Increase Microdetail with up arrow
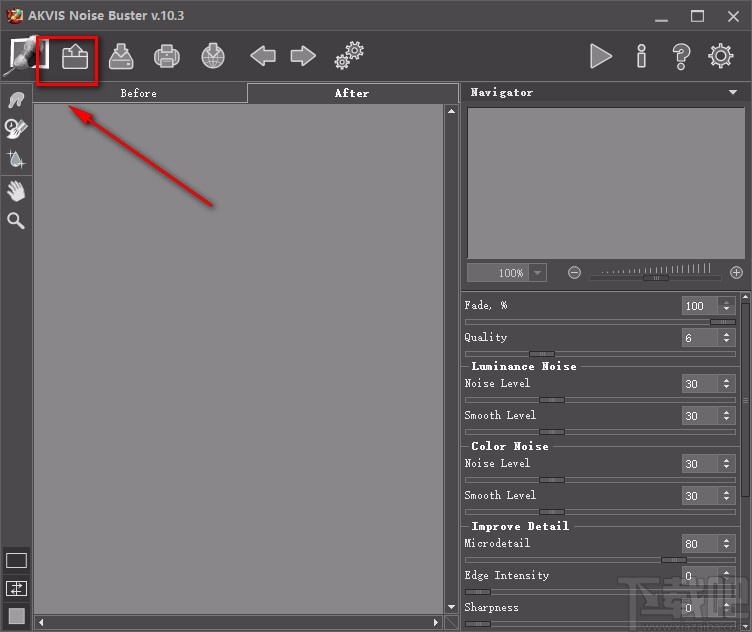 click(x=726, y=540)
